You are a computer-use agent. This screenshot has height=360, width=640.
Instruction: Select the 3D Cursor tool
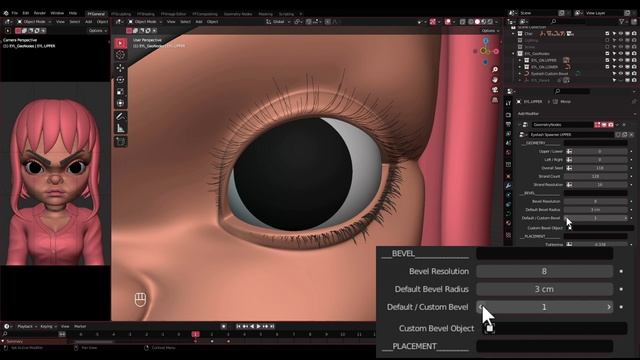120,55
